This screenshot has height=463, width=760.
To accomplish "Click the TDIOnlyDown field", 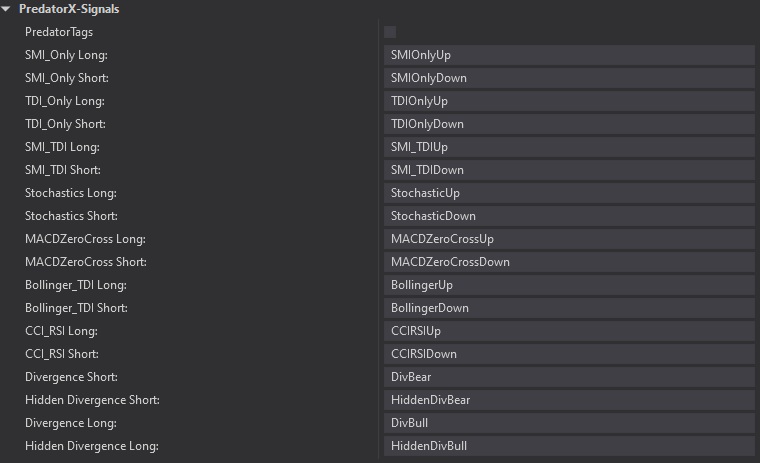I will click(568, 124).
